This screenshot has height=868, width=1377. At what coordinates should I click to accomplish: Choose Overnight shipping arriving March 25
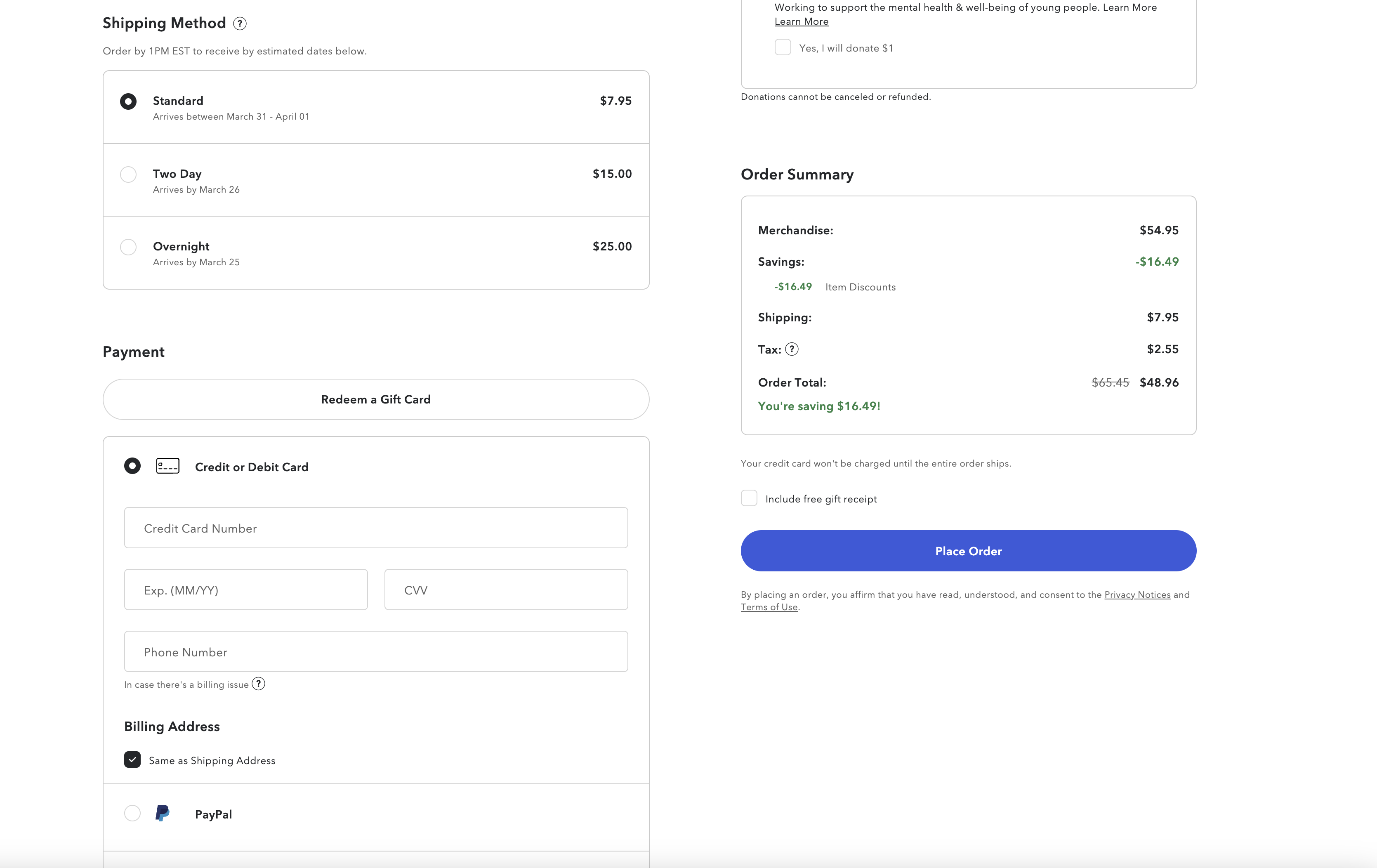(128, 247)
